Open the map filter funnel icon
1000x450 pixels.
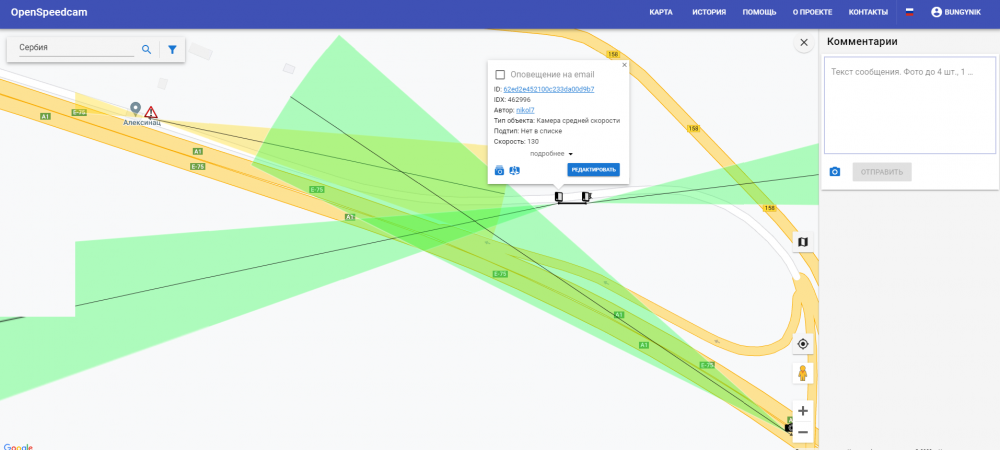(x=172, y=49)
